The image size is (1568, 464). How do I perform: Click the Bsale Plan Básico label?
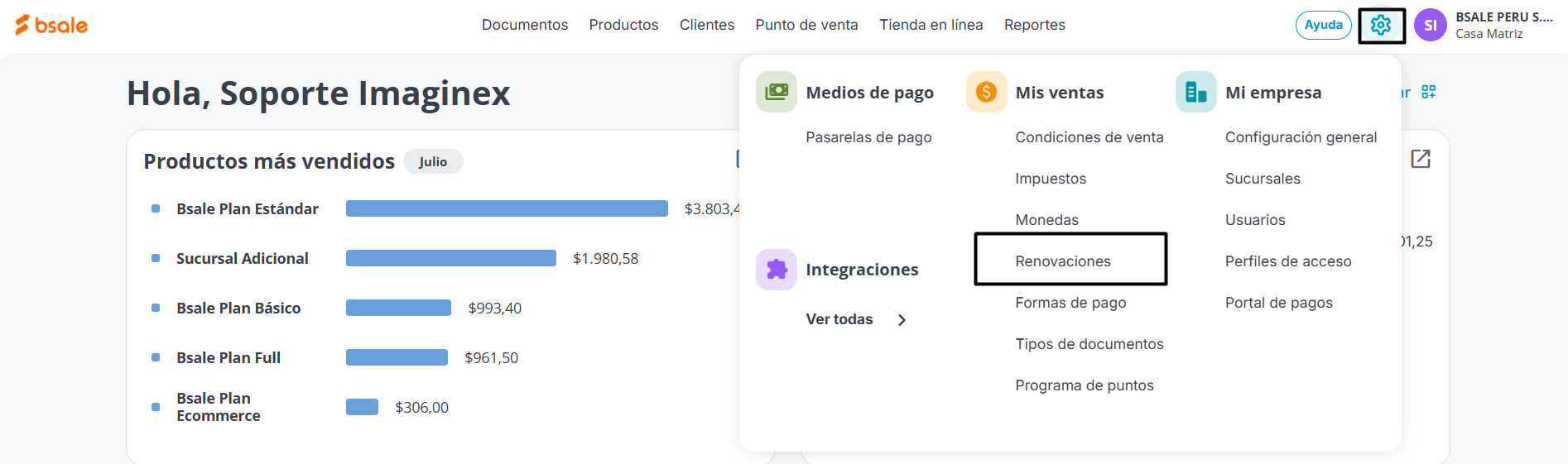click(238, 308)
